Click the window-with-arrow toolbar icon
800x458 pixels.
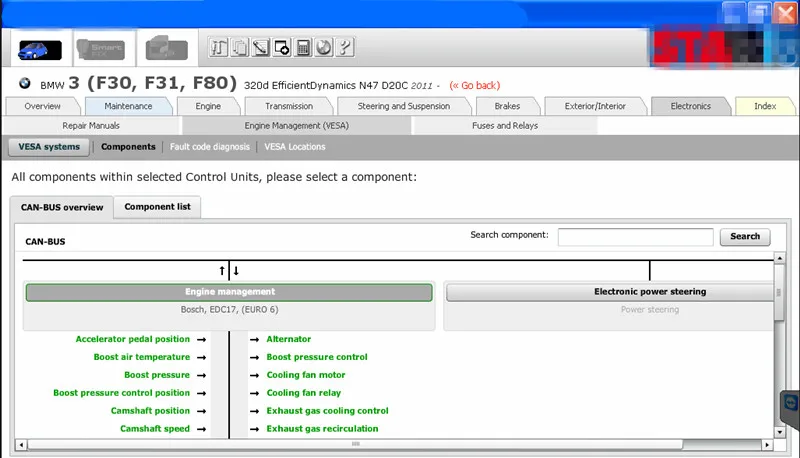point(282,47)
